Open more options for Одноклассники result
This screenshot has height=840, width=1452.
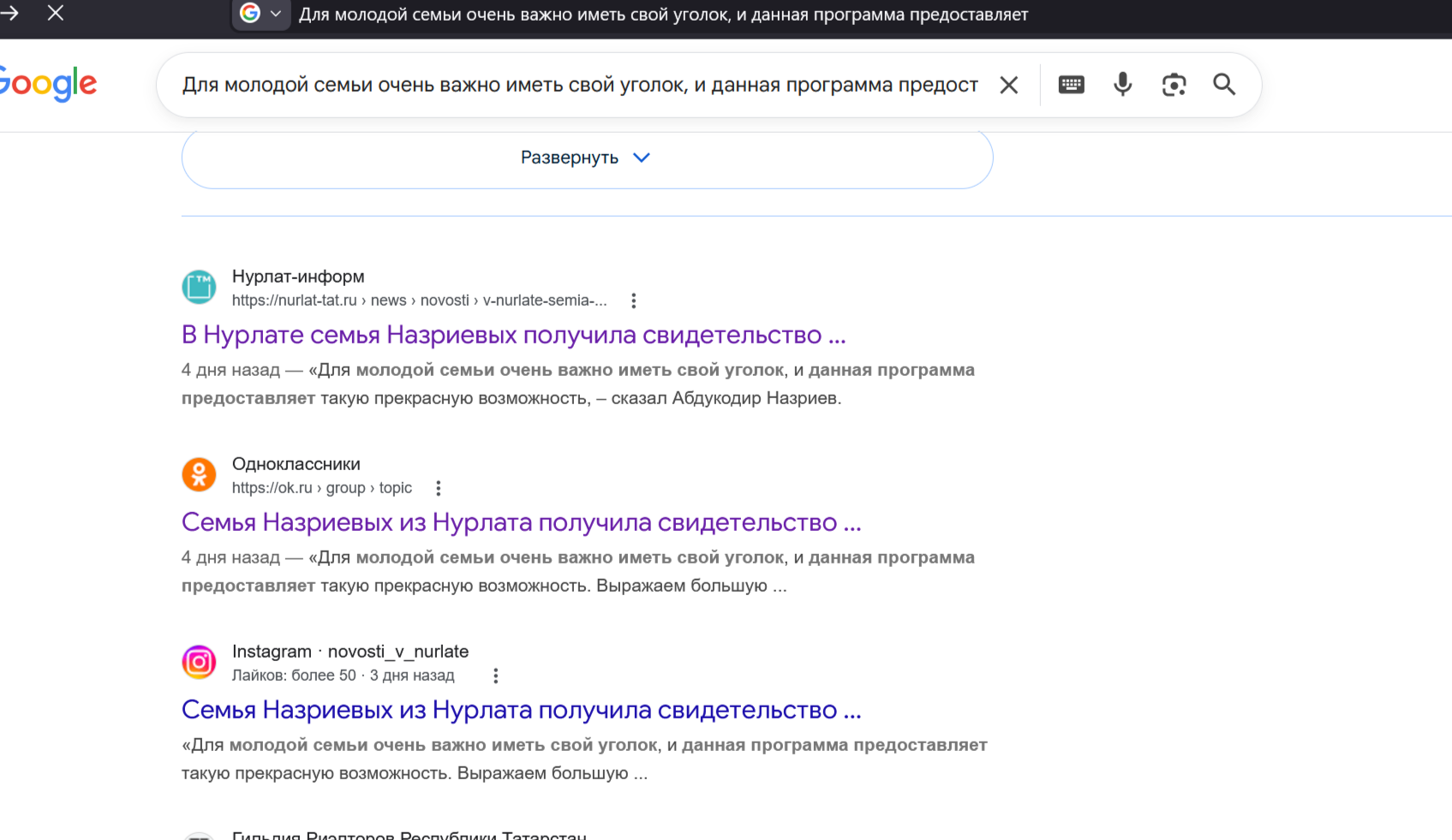tap(439, 488)
